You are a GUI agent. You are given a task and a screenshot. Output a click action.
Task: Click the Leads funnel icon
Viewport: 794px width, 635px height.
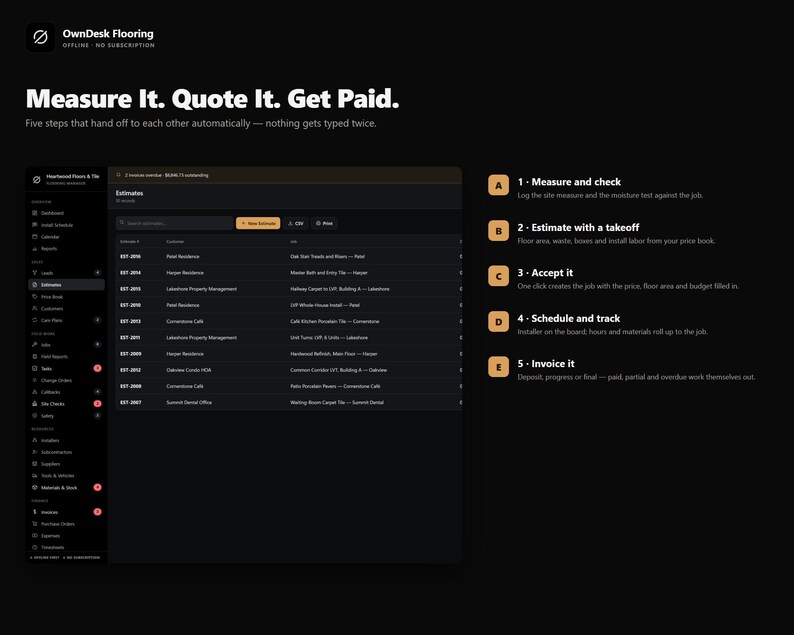(x=34, y=272)
